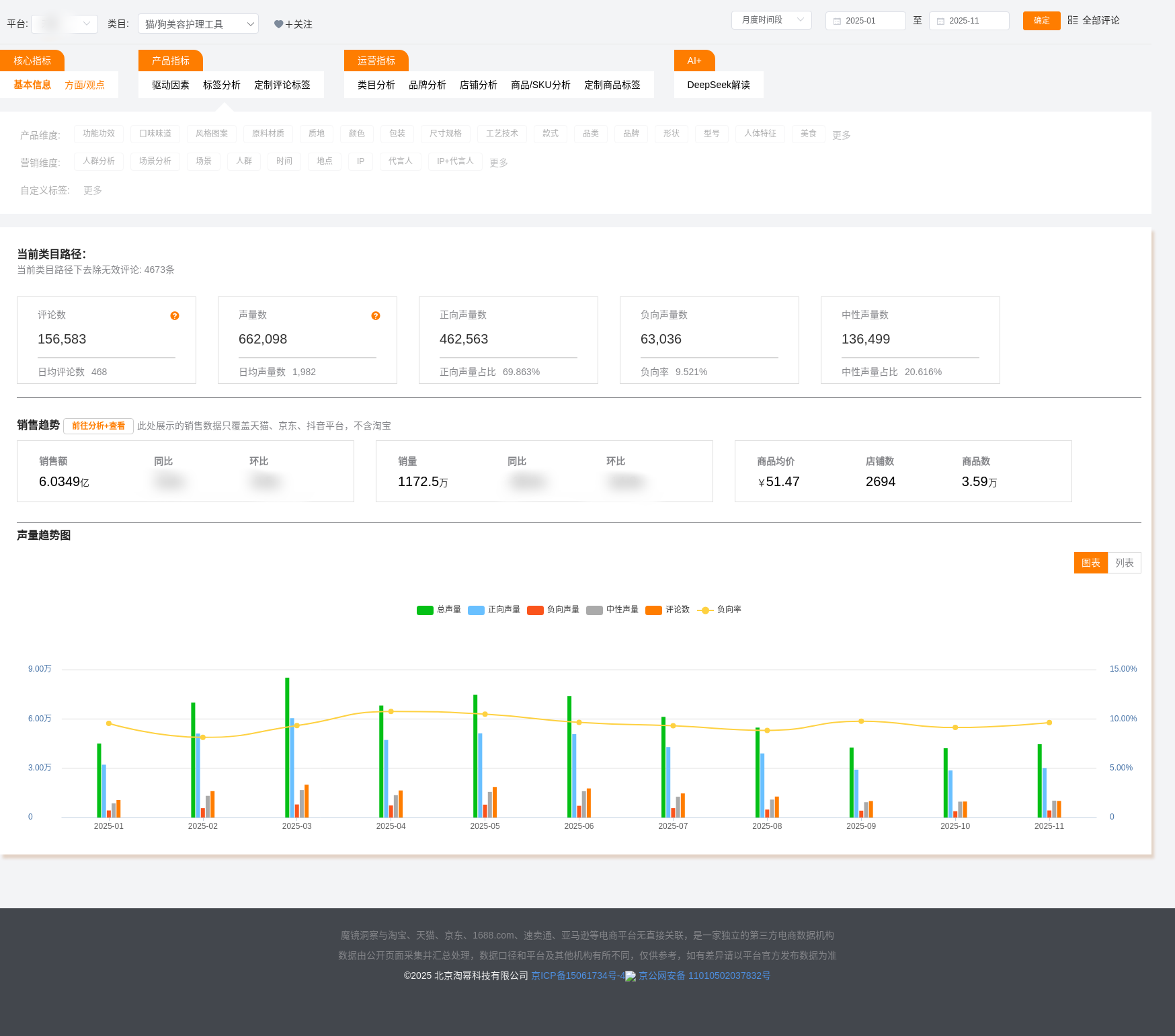
Task: Click 前往分析+查看 button
Action: (98, 426)
